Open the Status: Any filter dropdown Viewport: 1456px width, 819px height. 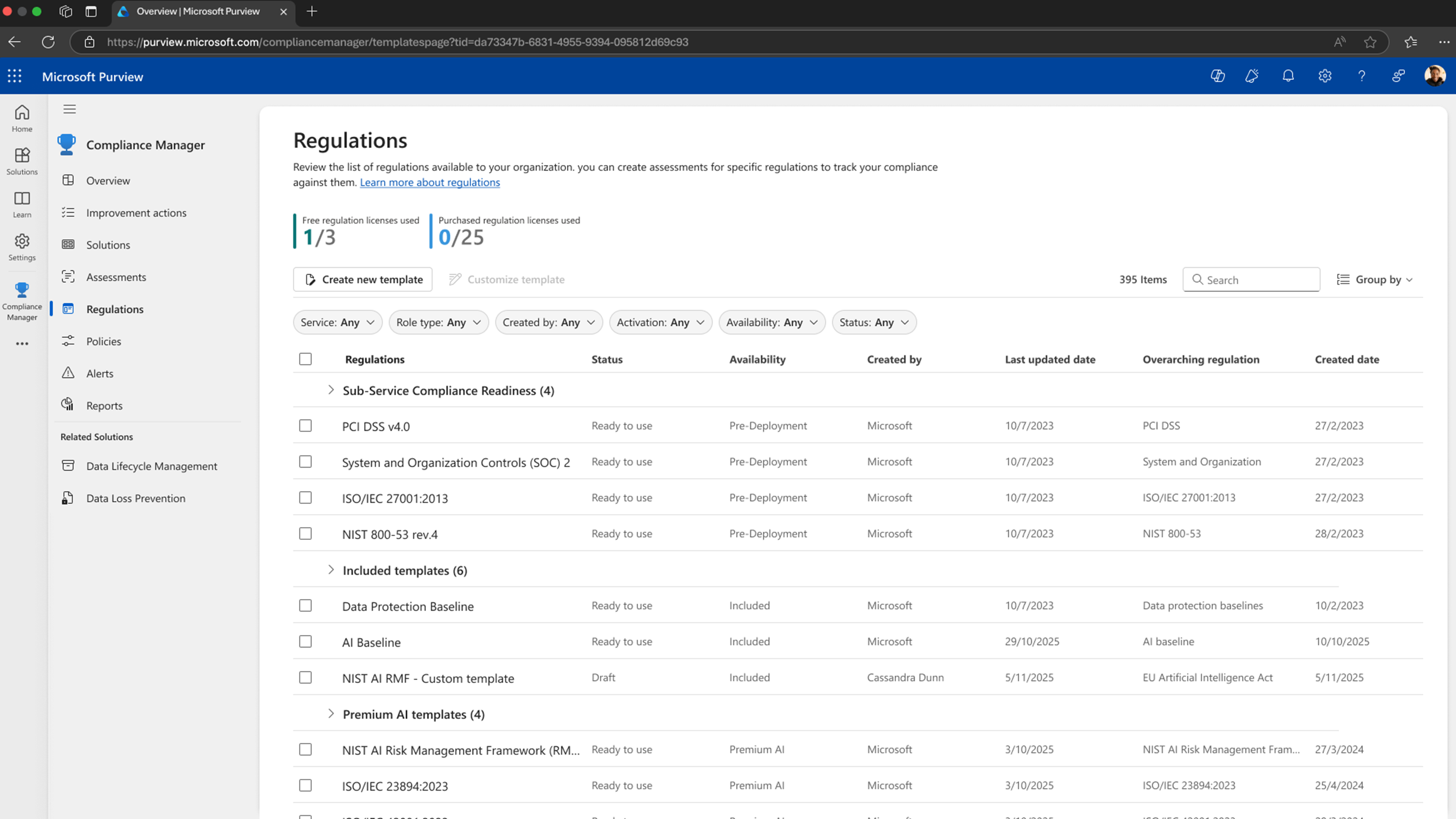pos(874,322)
